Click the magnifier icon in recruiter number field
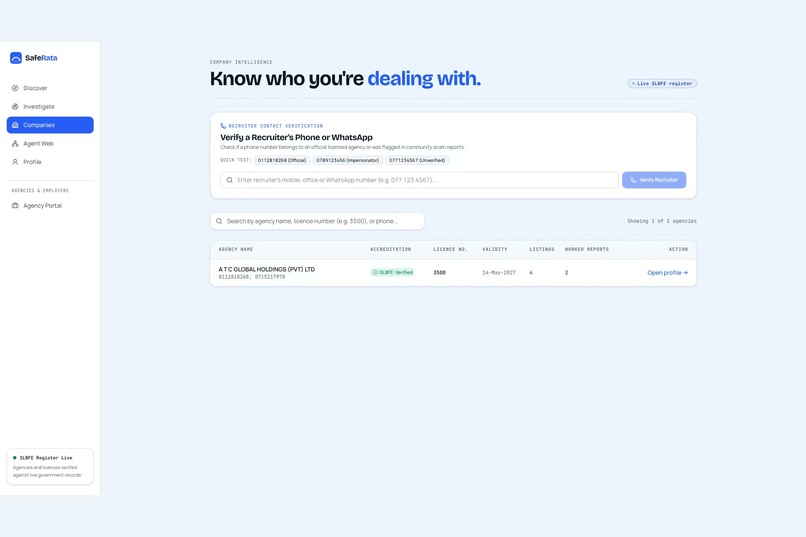 click(x=230, y=180)
